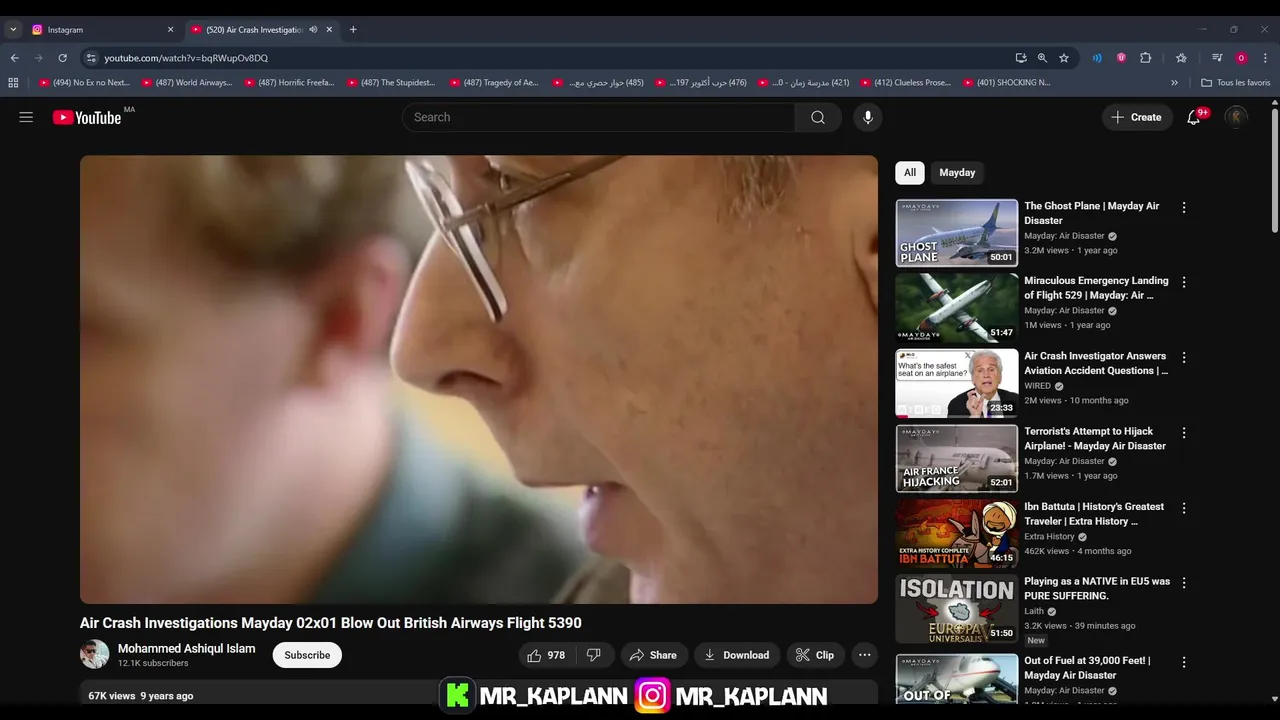Viewport: 1280px width, 720px height.
Task: Open options for Playing as a NATIVE video
Action: (1184, 583)
